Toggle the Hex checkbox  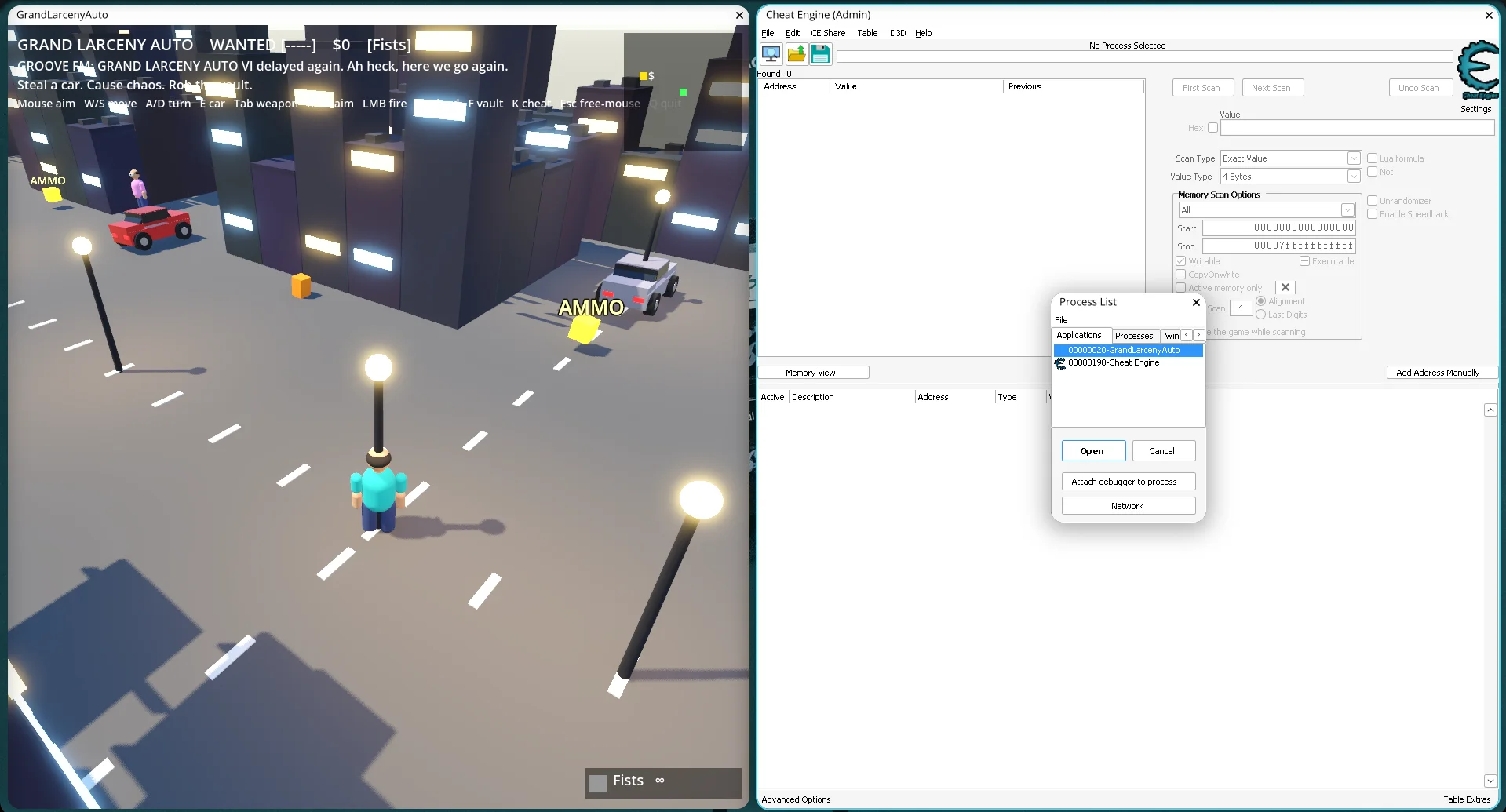pos(1212,128)
